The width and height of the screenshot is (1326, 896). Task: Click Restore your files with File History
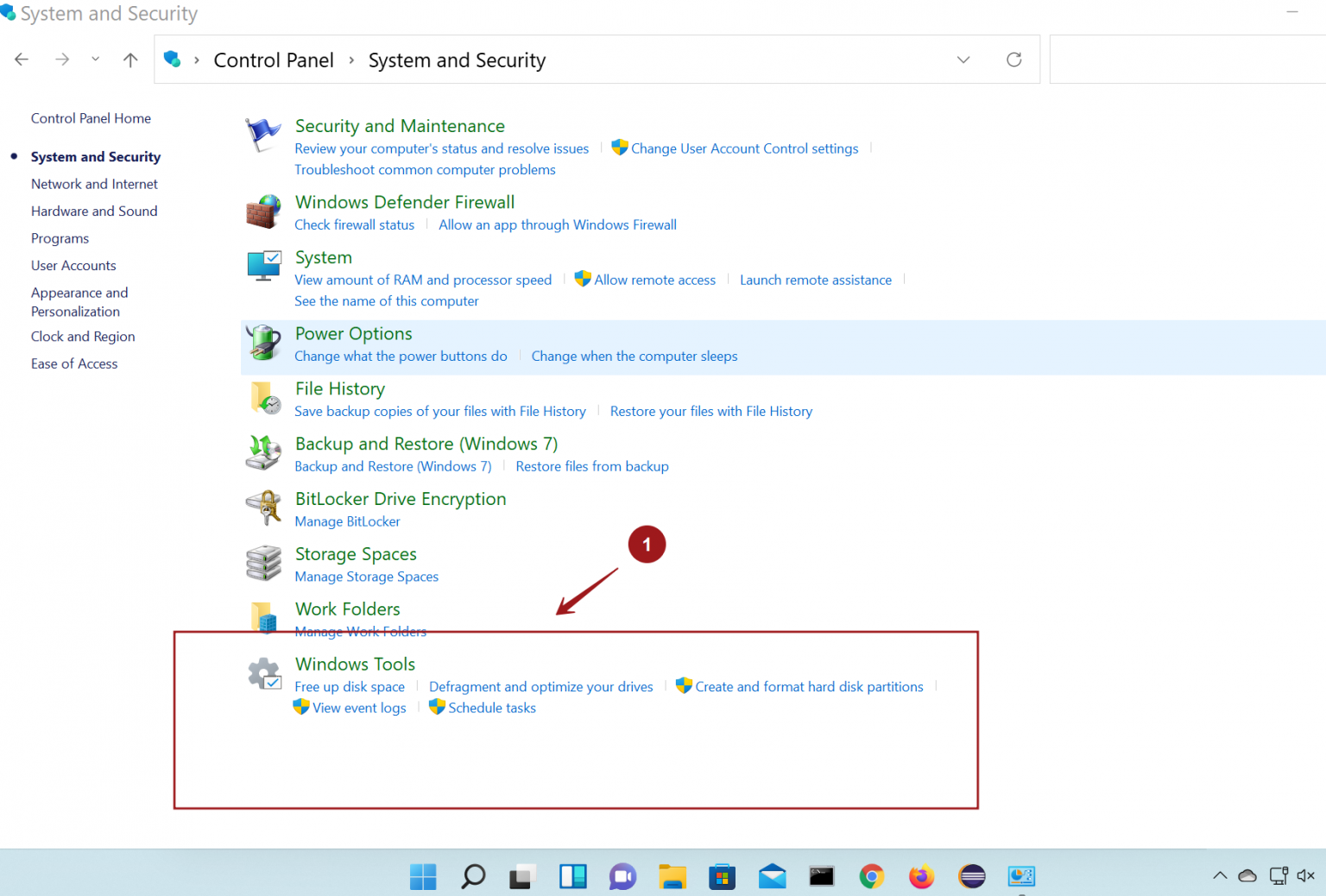pos(711,411)
